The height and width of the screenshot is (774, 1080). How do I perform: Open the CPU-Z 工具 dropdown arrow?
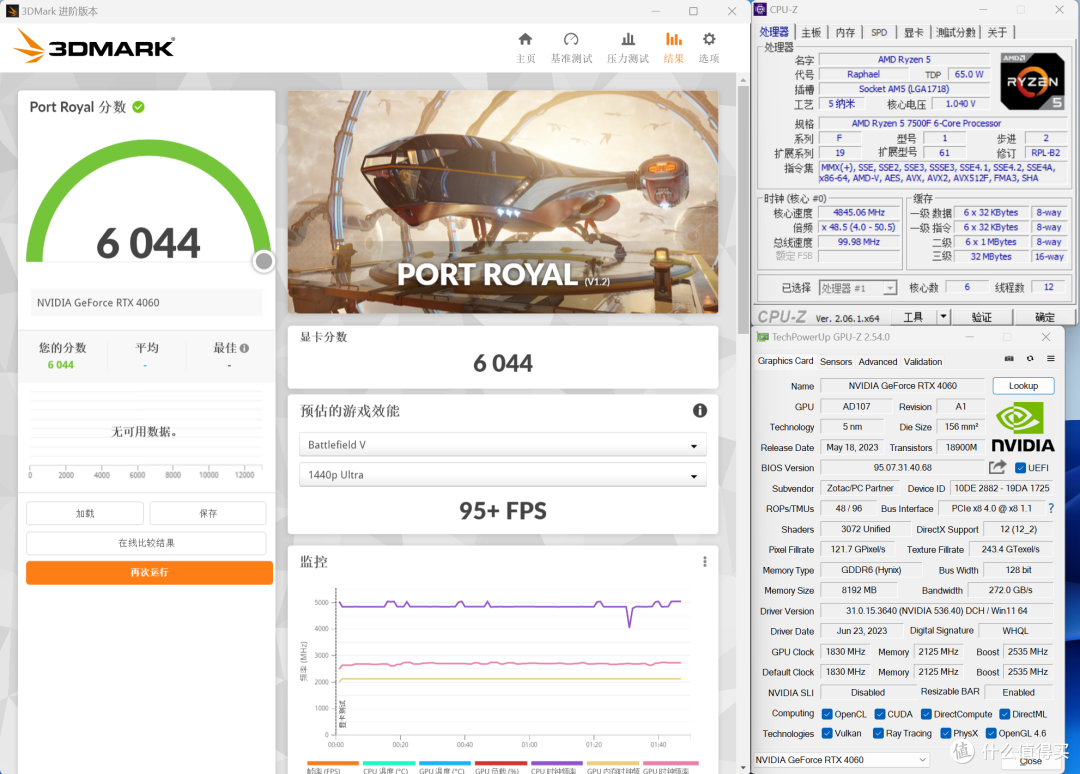pyautogui.click(x=943, y=317)
